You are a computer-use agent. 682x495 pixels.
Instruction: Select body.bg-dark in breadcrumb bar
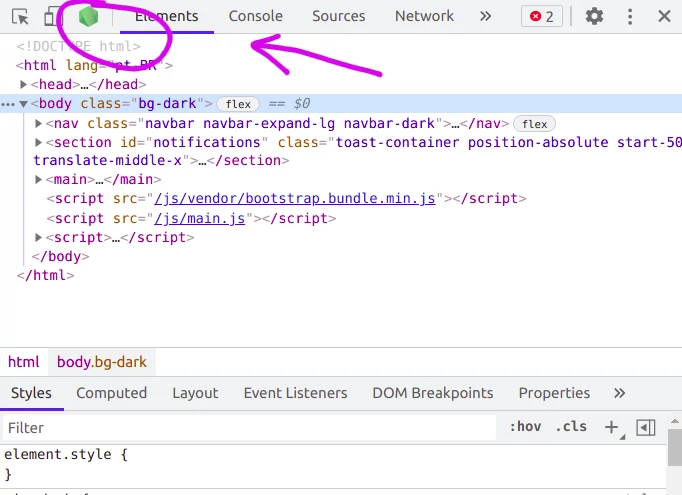tap(102, 362)
